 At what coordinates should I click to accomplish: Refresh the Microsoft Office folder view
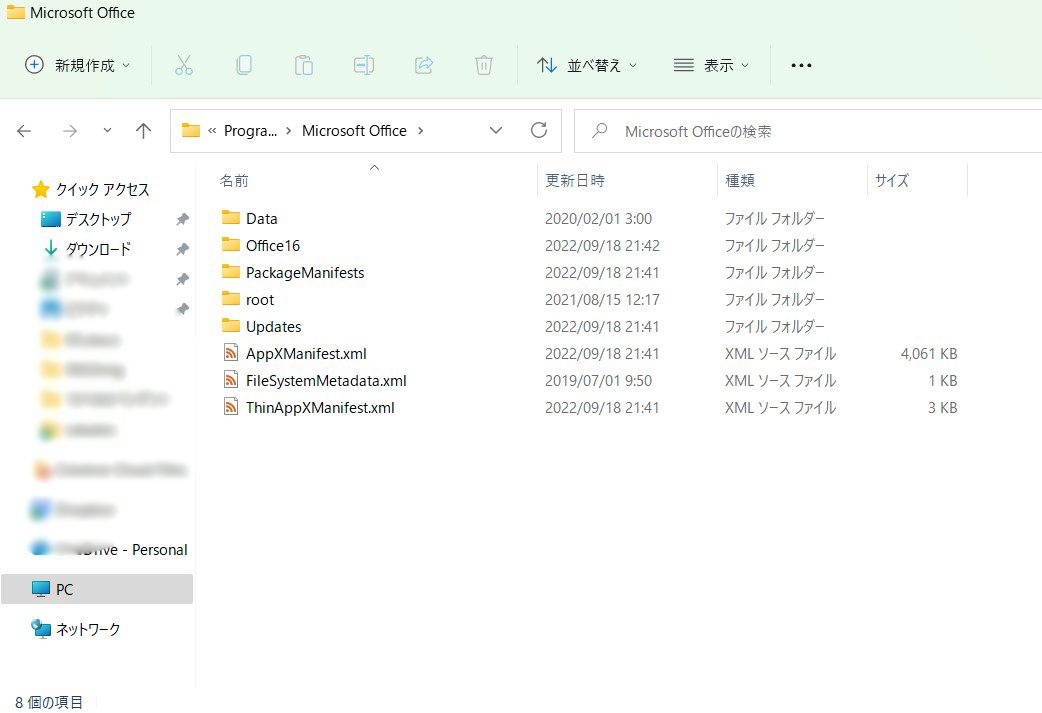(539, 130)
